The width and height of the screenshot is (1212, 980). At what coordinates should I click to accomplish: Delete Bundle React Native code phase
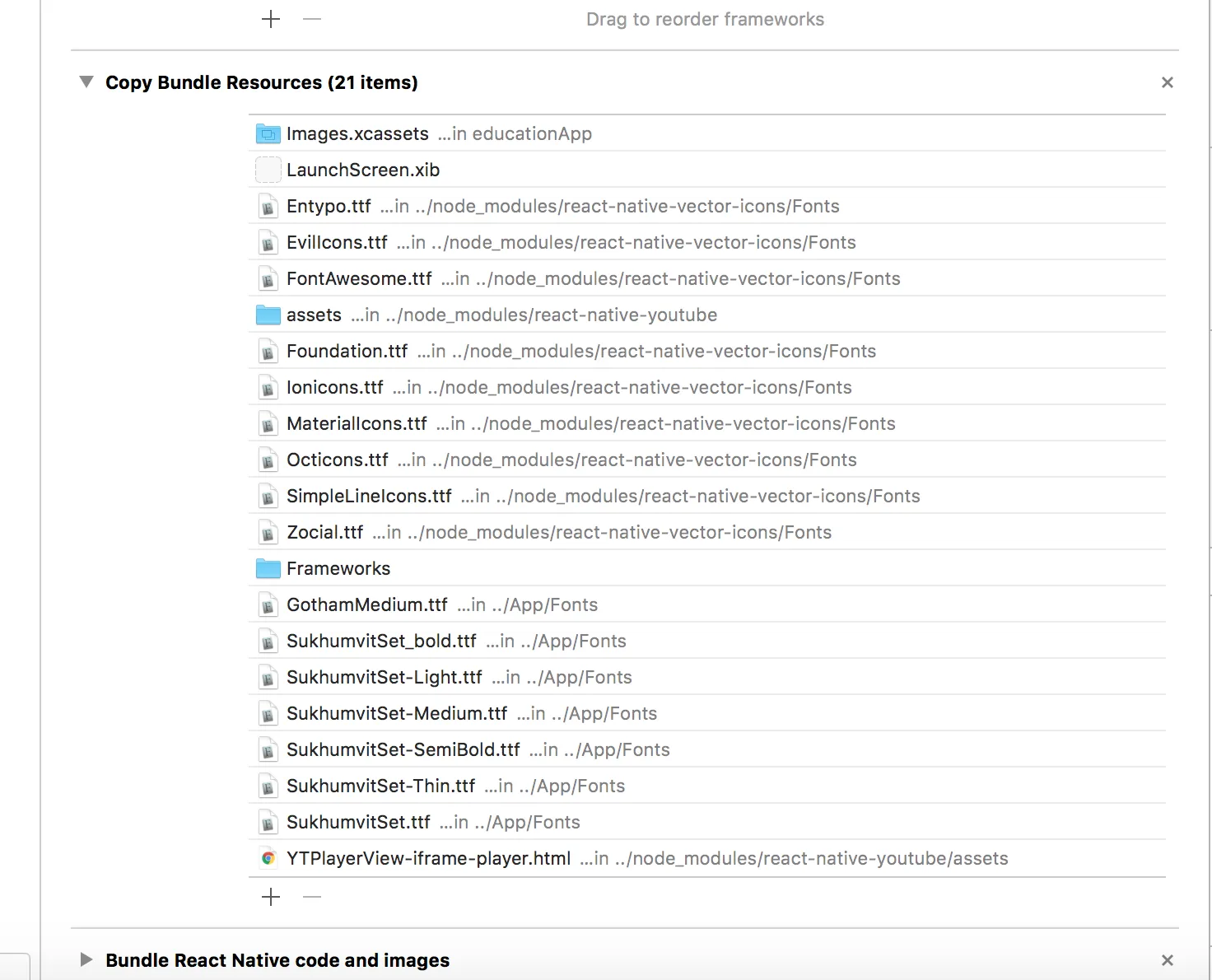[1167, 960]
